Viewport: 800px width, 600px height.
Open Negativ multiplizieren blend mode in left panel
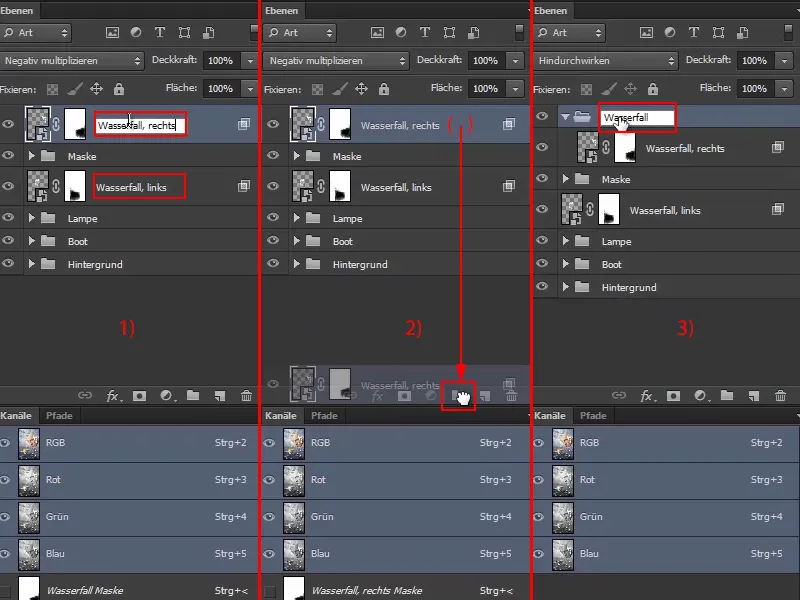point(71,61)
